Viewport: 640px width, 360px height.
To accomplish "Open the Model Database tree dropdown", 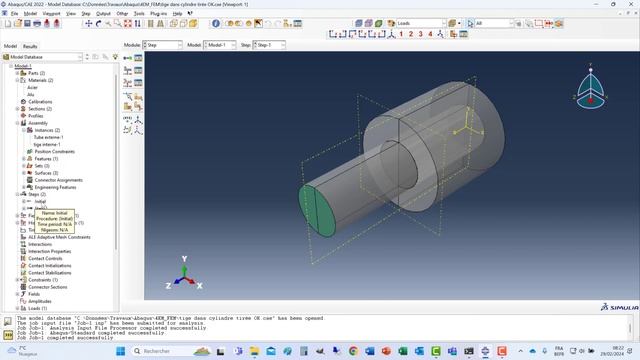I will [x=42, y=57].
